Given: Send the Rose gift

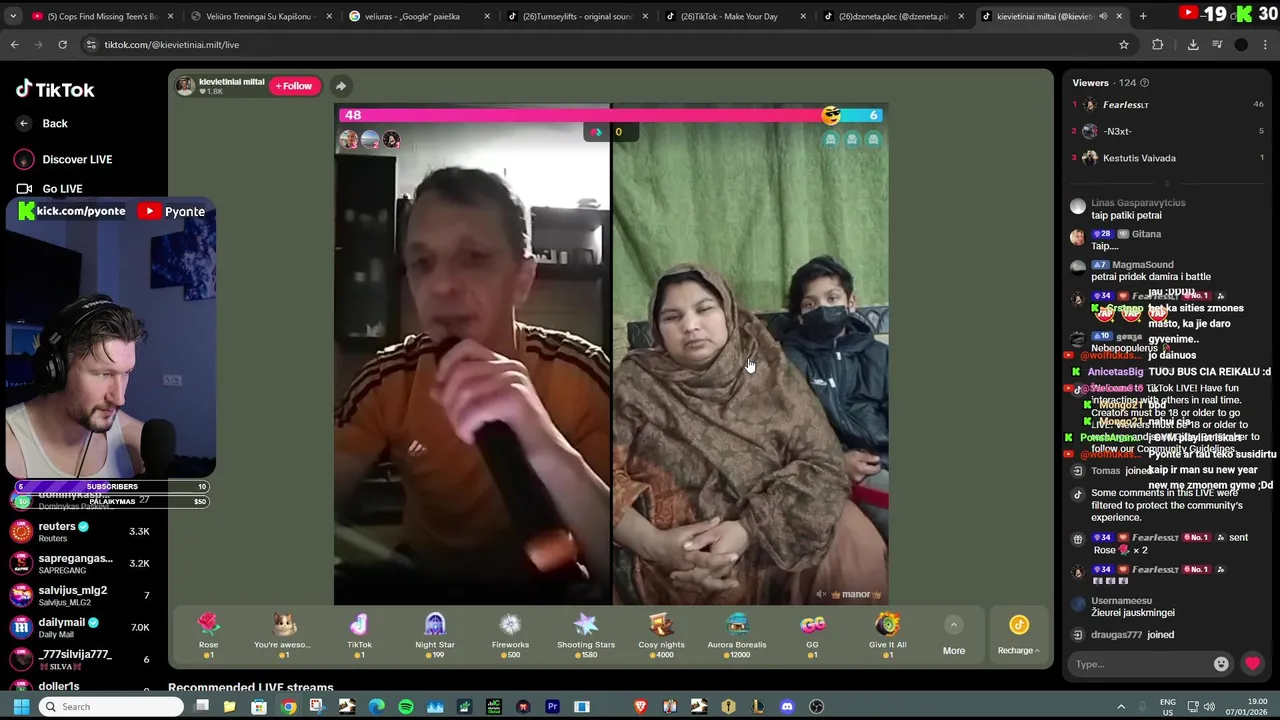Looking at the screenshot, I should tap(208, 634).
